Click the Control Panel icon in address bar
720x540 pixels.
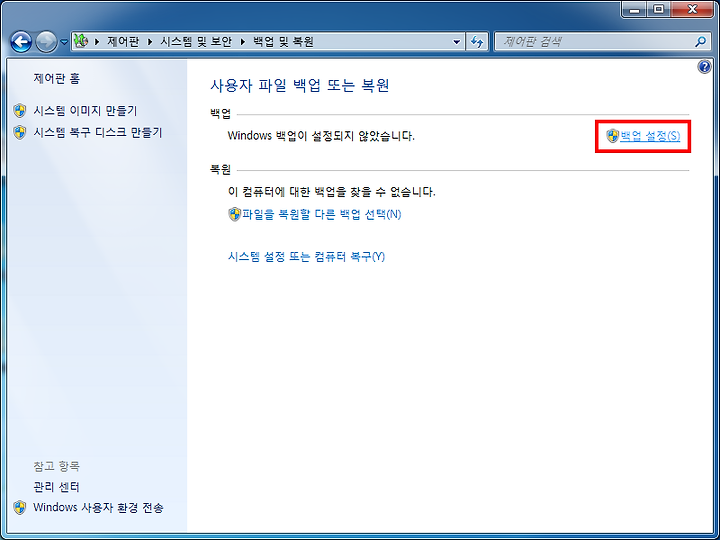click(x=81, y=41)
